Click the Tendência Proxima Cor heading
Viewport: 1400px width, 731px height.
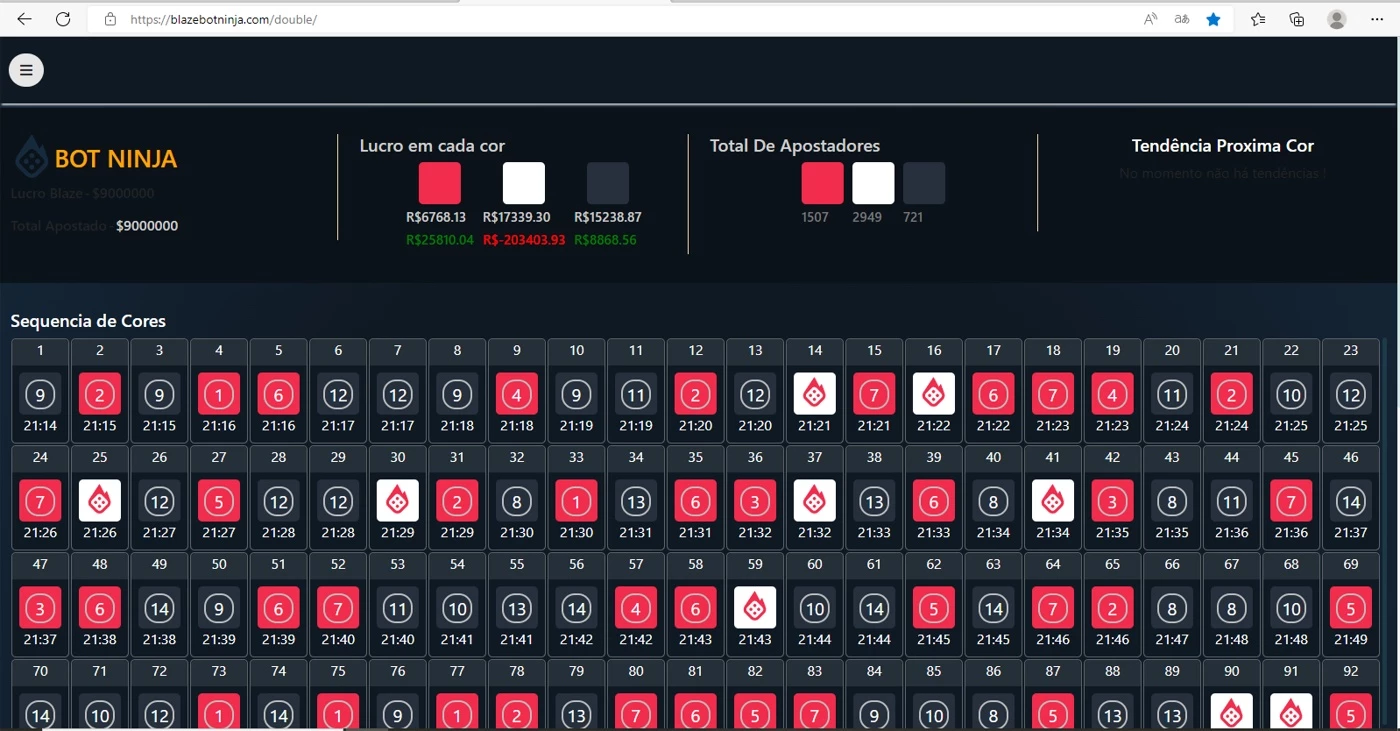[1223, 146]
